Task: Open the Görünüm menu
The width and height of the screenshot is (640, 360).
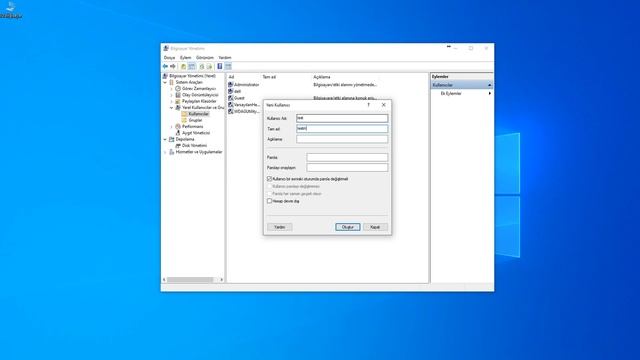Action: (x=205, y=58)
